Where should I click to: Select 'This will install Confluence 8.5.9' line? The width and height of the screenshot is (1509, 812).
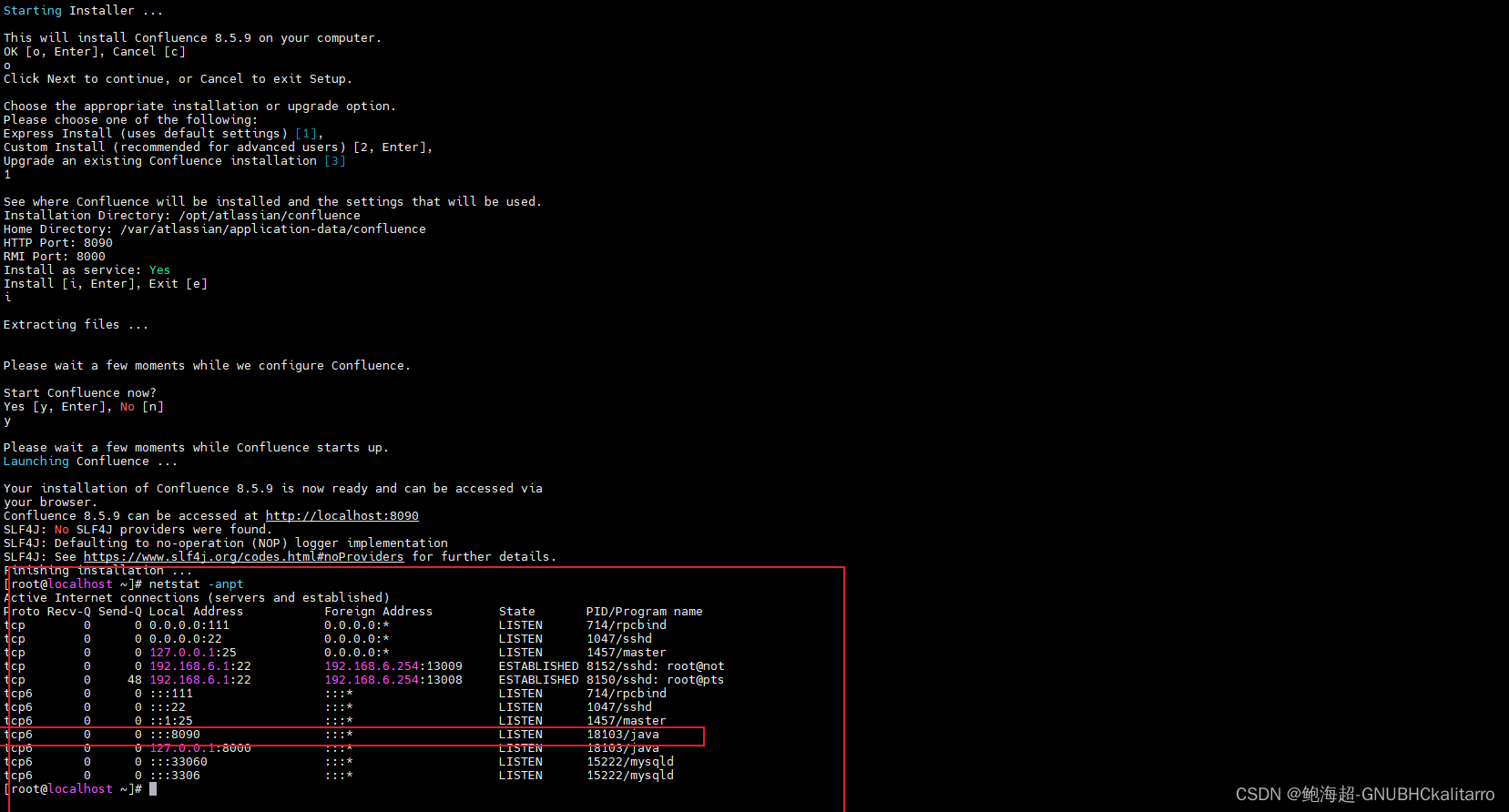[193, 37]
